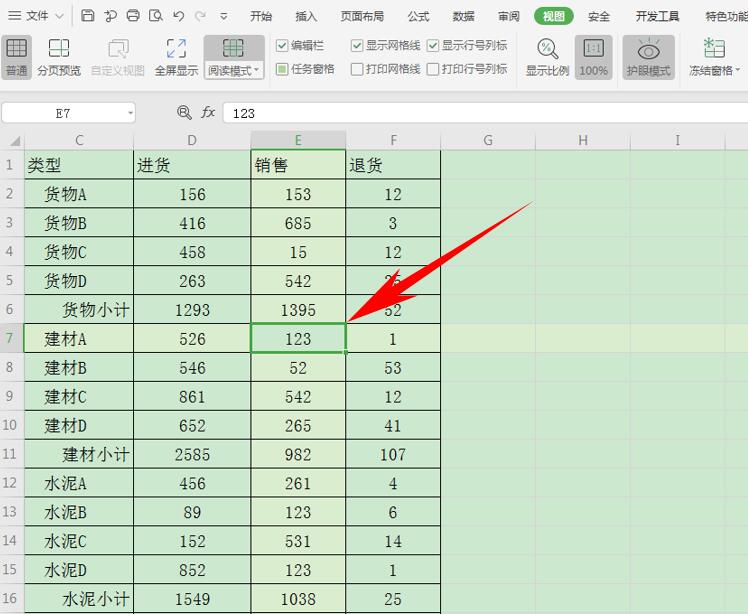The width and height of the screenshot is (748, 614).
Task: Open the 公式 tab
Action: 418,17
